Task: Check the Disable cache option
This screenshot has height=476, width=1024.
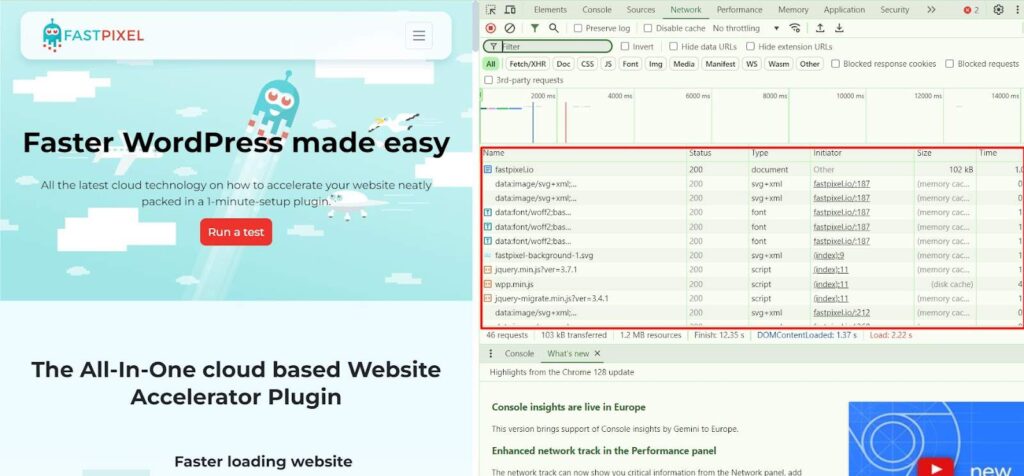Action: [x=648, y=29]
